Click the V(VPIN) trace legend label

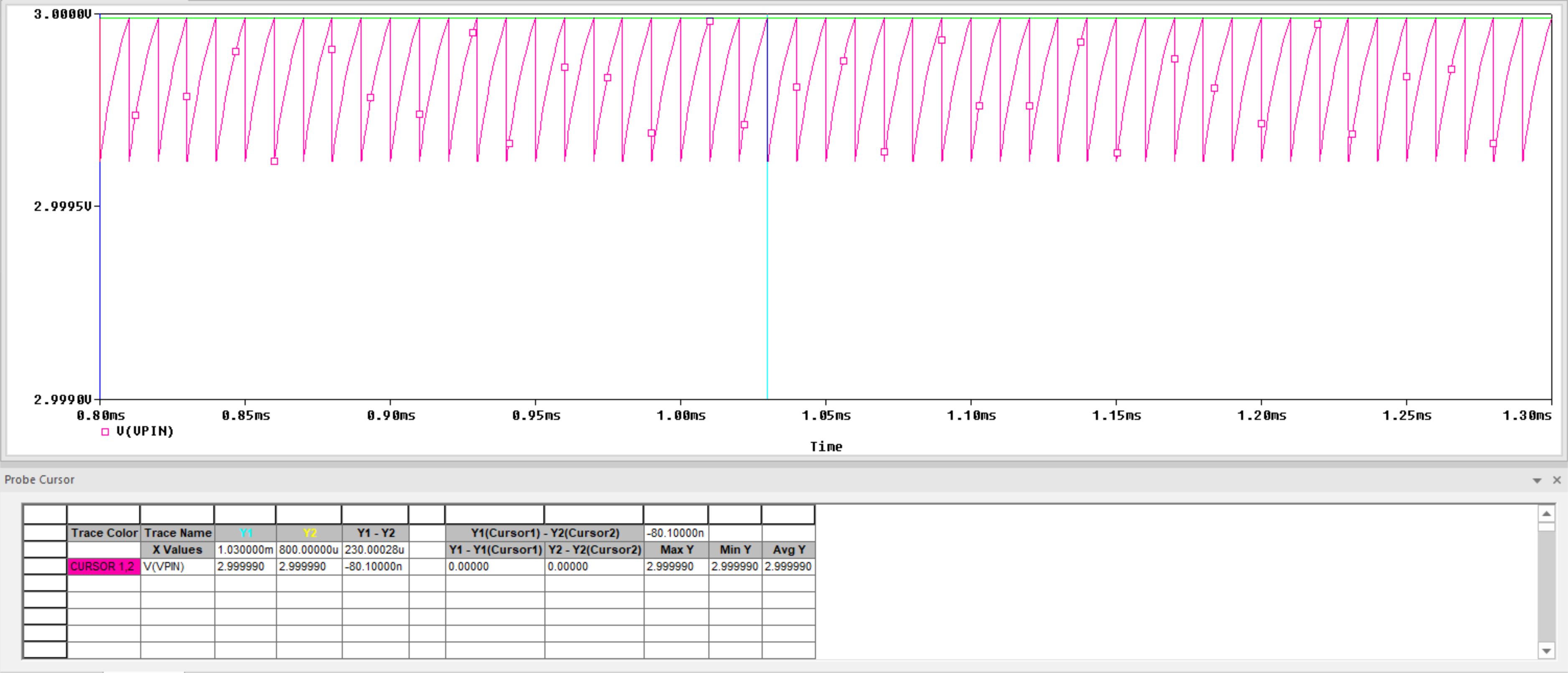pos(145,431)
